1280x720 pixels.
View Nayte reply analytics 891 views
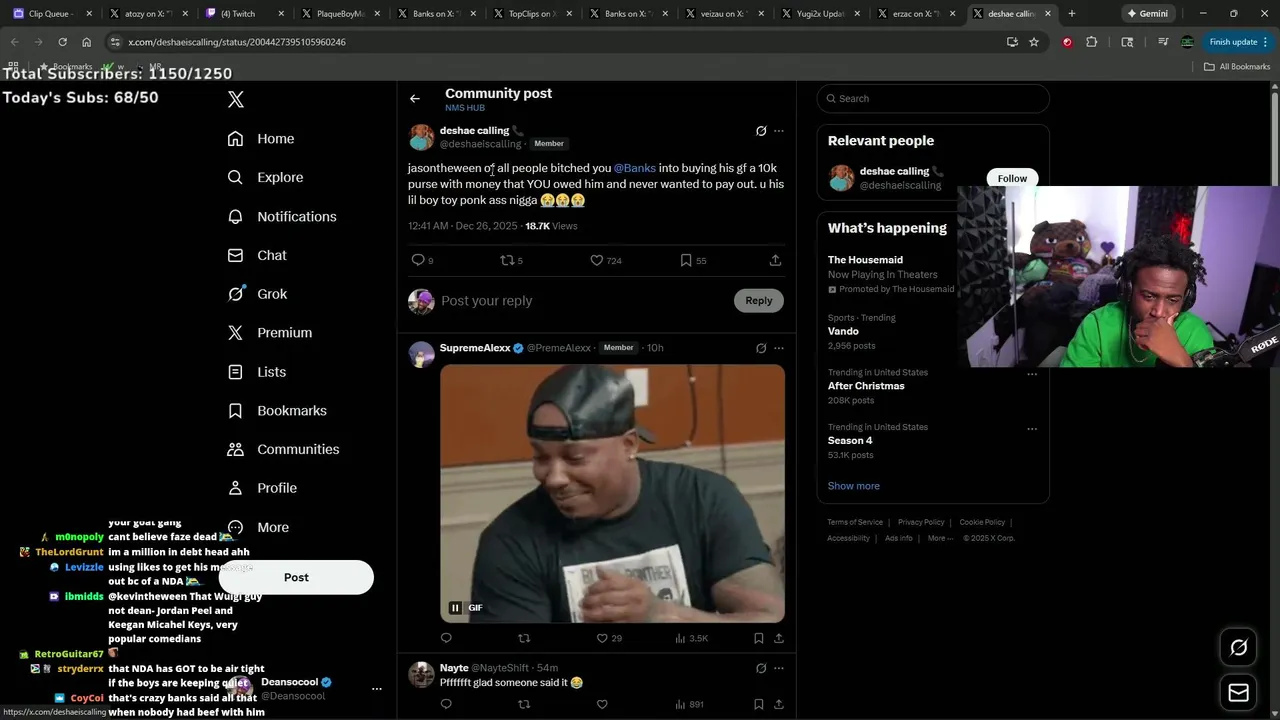click(x=689, y=704)
